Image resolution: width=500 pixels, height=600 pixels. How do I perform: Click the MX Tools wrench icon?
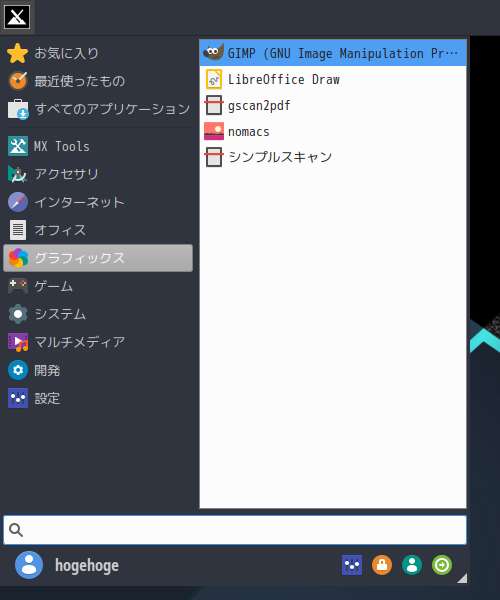[x=18, y=146]
